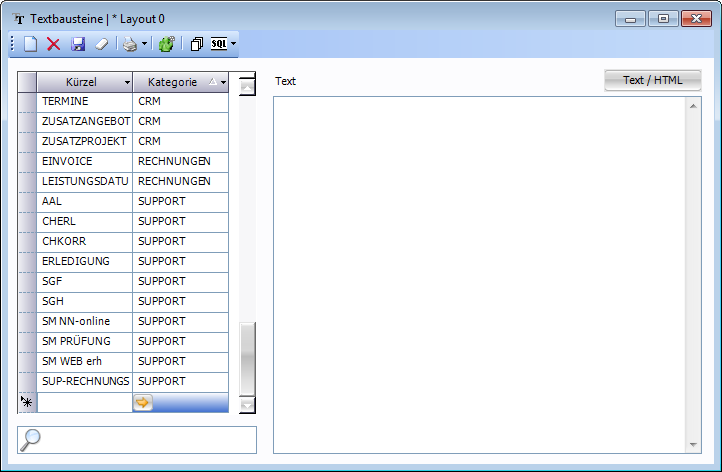This screenshot has width=722, height=472.
Task: Click the orange arrow in the new row
Action: (x=143, y=402)
